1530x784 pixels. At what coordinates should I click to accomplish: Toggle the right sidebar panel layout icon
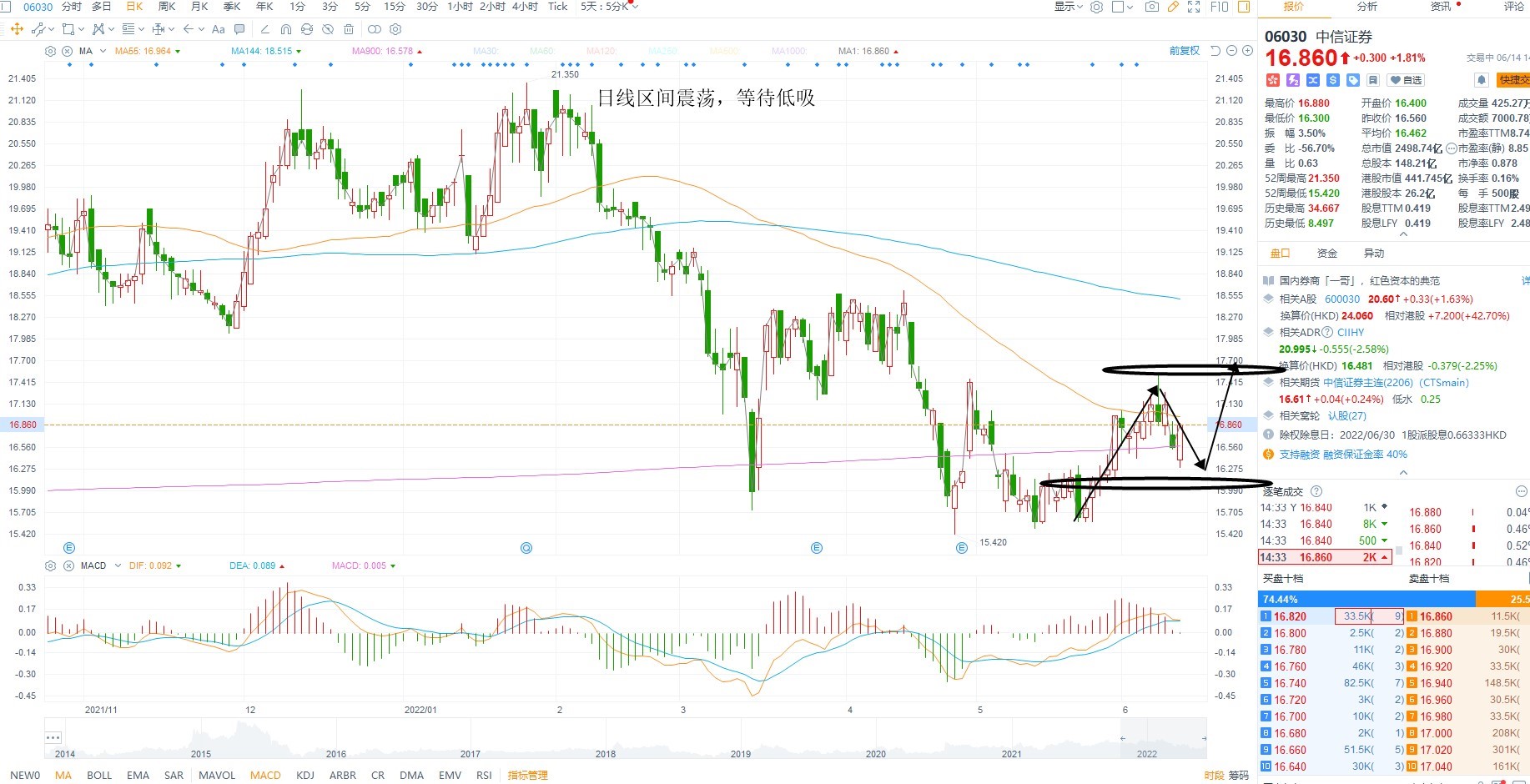click(x=1244, y=7)
